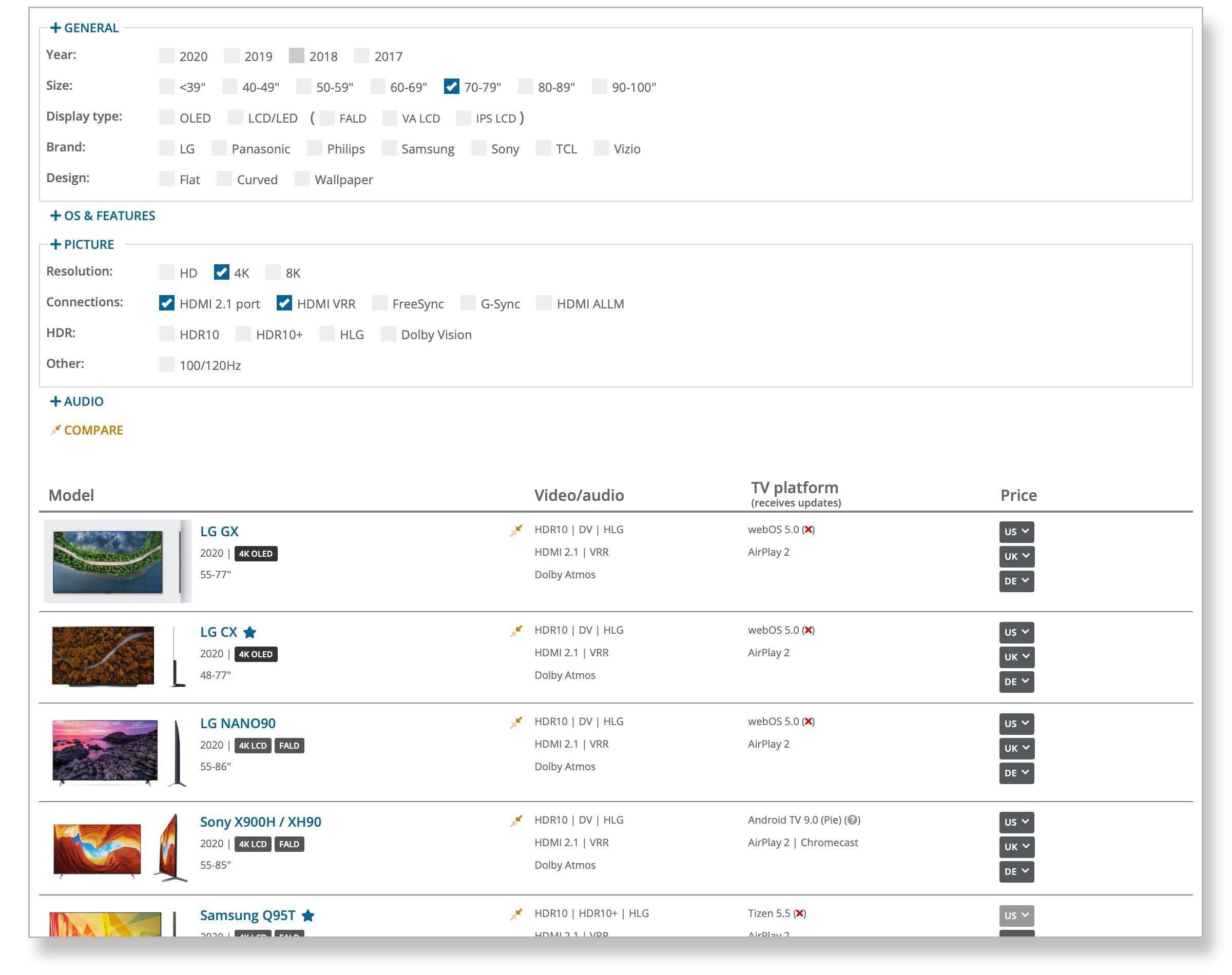The width and height of the screenshot is (1232, 975).
Task: Click the compare icon for Sony X900H
Action: tap(515, 821)
